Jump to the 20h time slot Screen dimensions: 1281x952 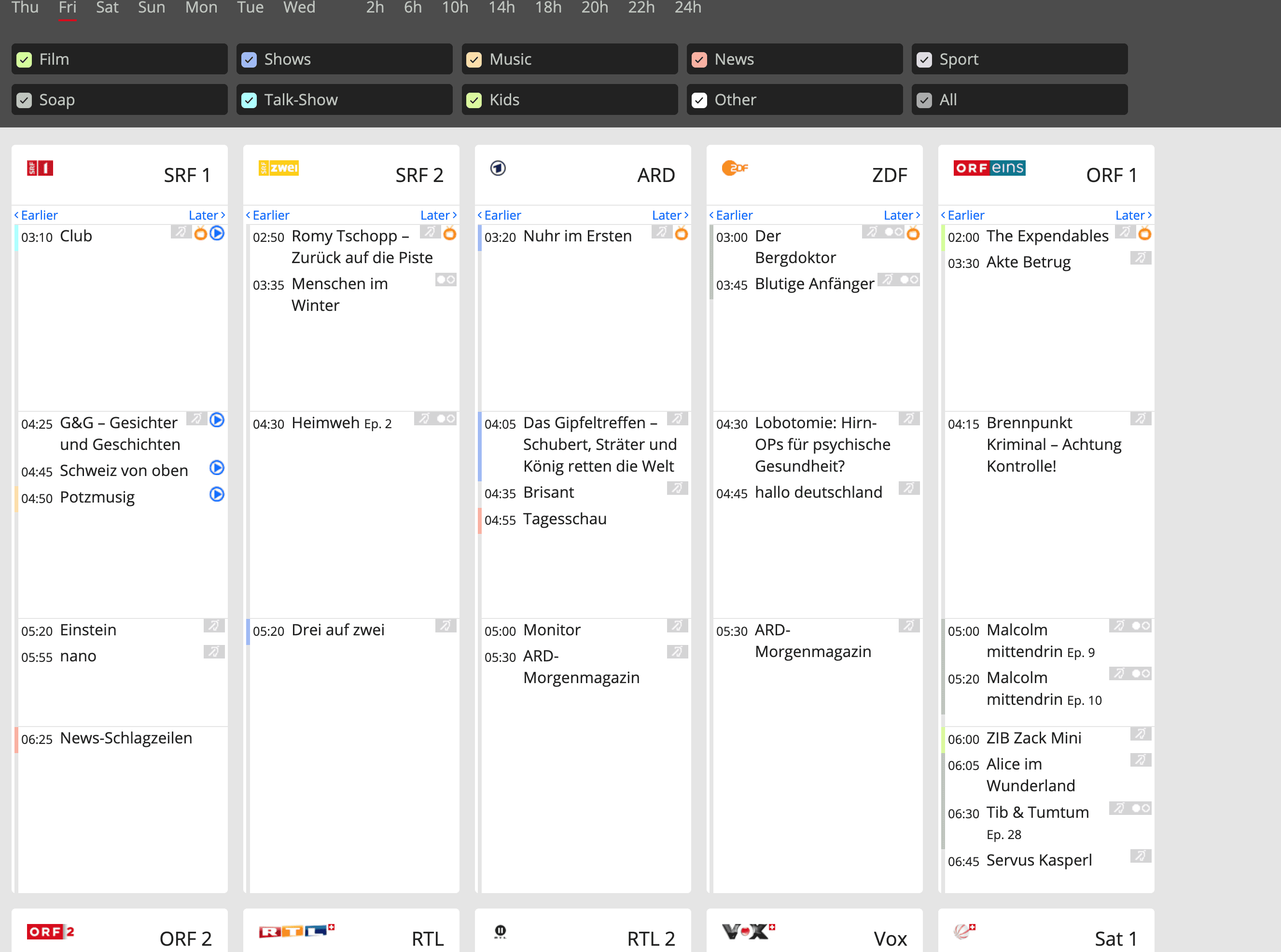point(595,8)
